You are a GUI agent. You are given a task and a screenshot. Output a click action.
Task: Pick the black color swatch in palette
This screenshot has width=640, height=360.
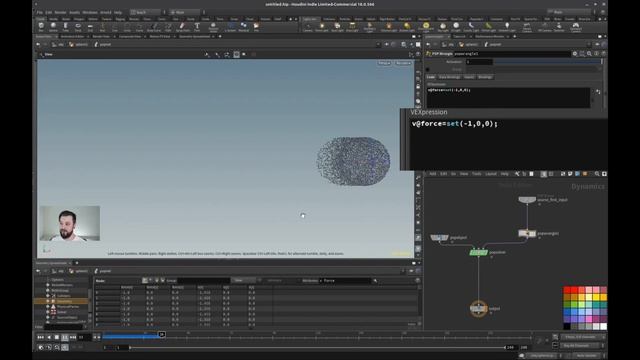(567, 326)
